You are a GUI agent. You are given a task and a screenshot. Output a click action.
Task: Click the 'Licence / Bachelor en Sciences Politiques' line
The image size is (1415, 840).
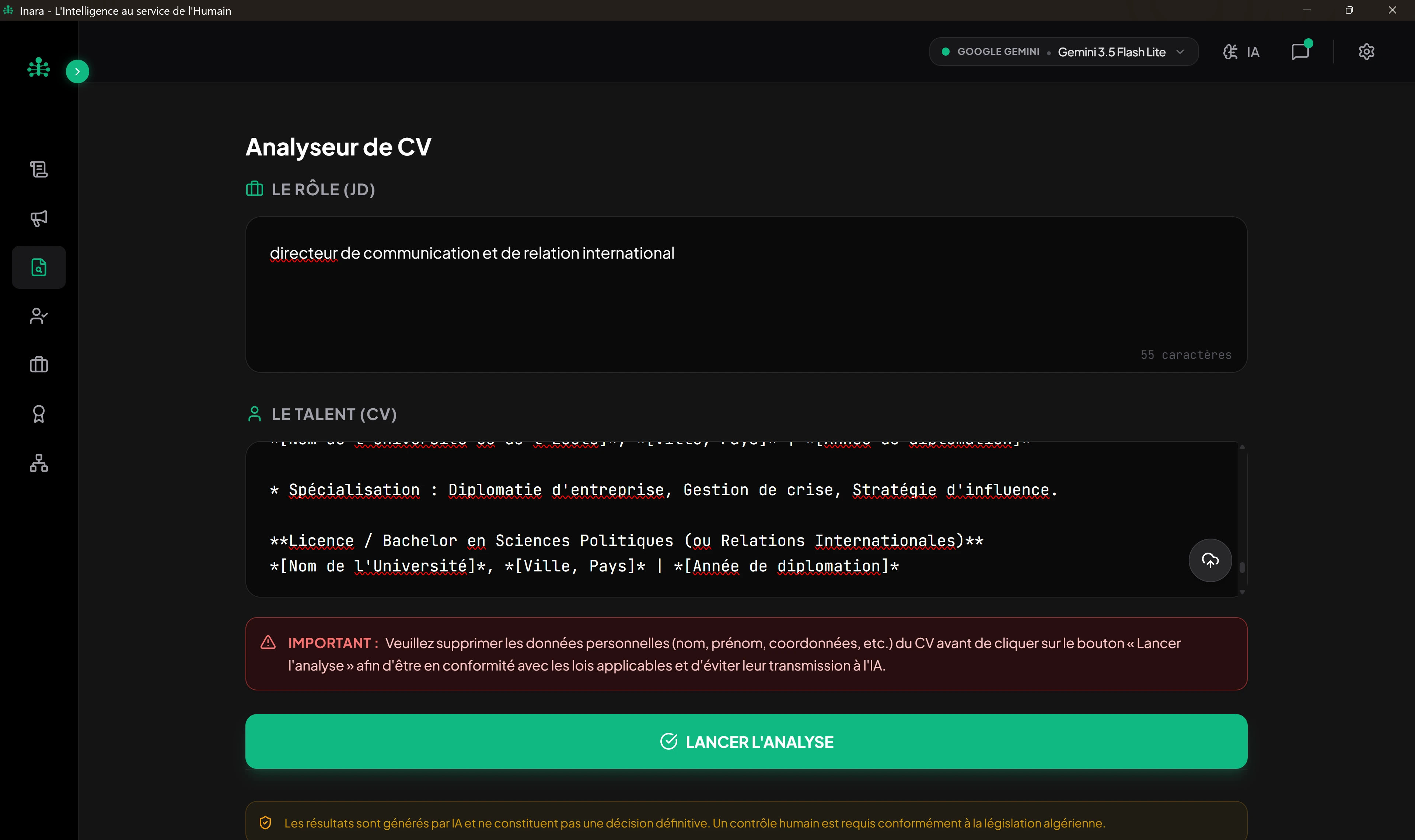[626, 540]
